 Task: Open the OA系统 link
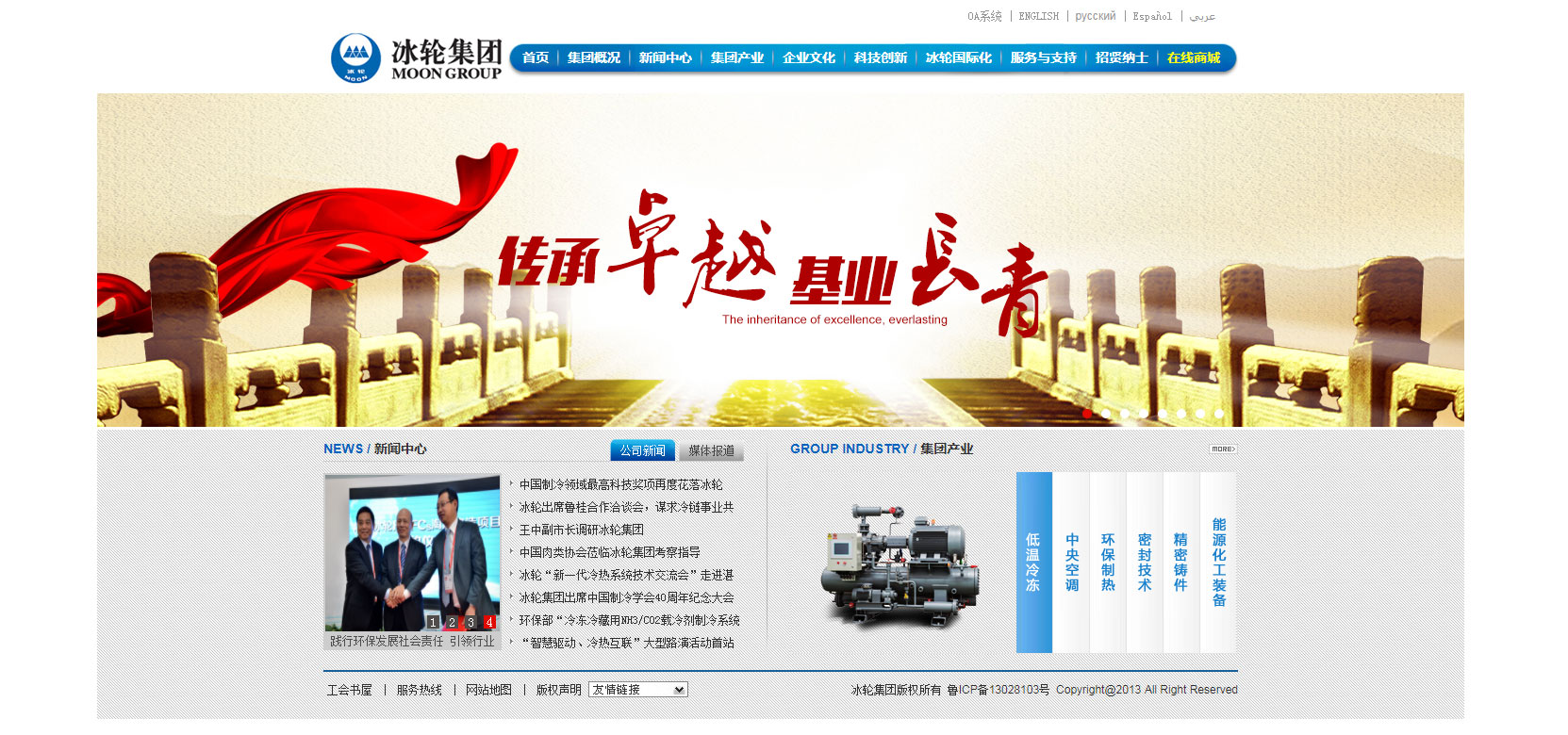click(x=983, y=17)
